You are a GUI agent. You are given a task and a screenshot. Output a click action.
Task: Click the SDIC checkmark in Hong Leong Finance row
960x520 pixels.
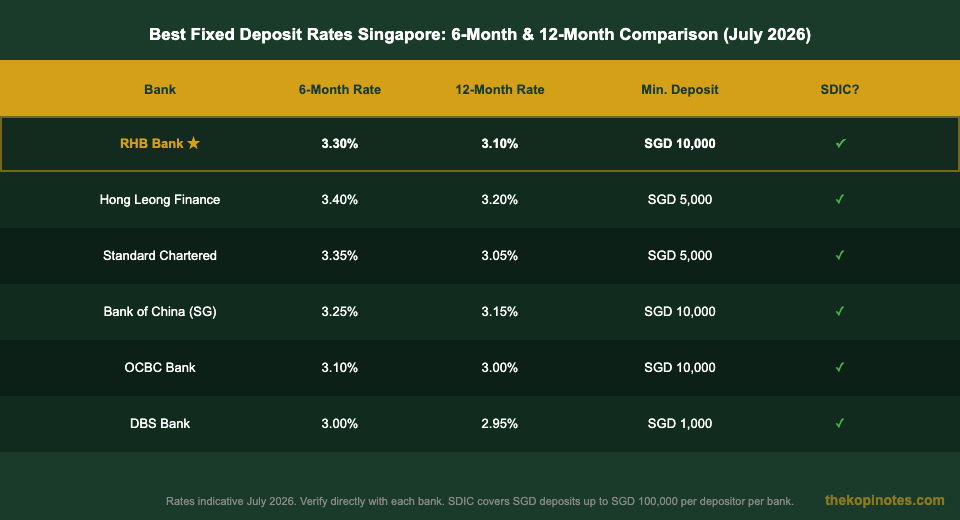click(x=840, y=199)
